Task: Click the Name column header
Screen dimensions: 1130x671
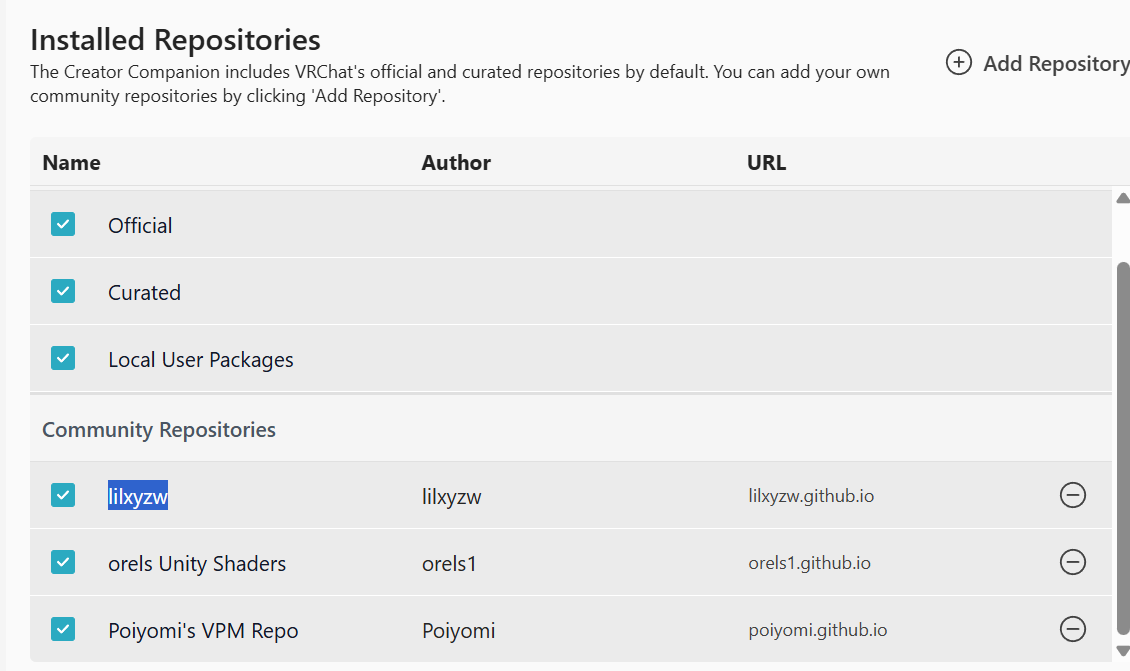Action: pyautogui.click(x=71, y=163)
